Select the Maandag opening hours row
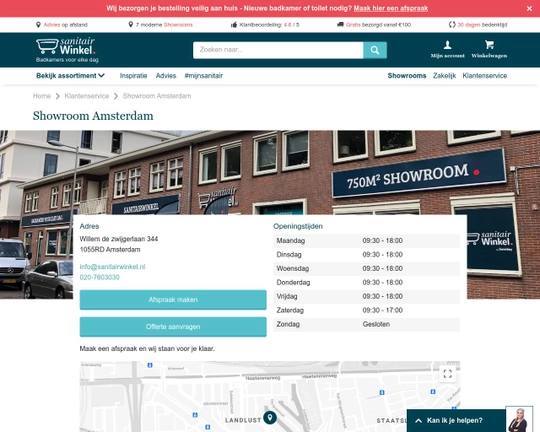This screenshot has height=432, width=540. point(366,241)
